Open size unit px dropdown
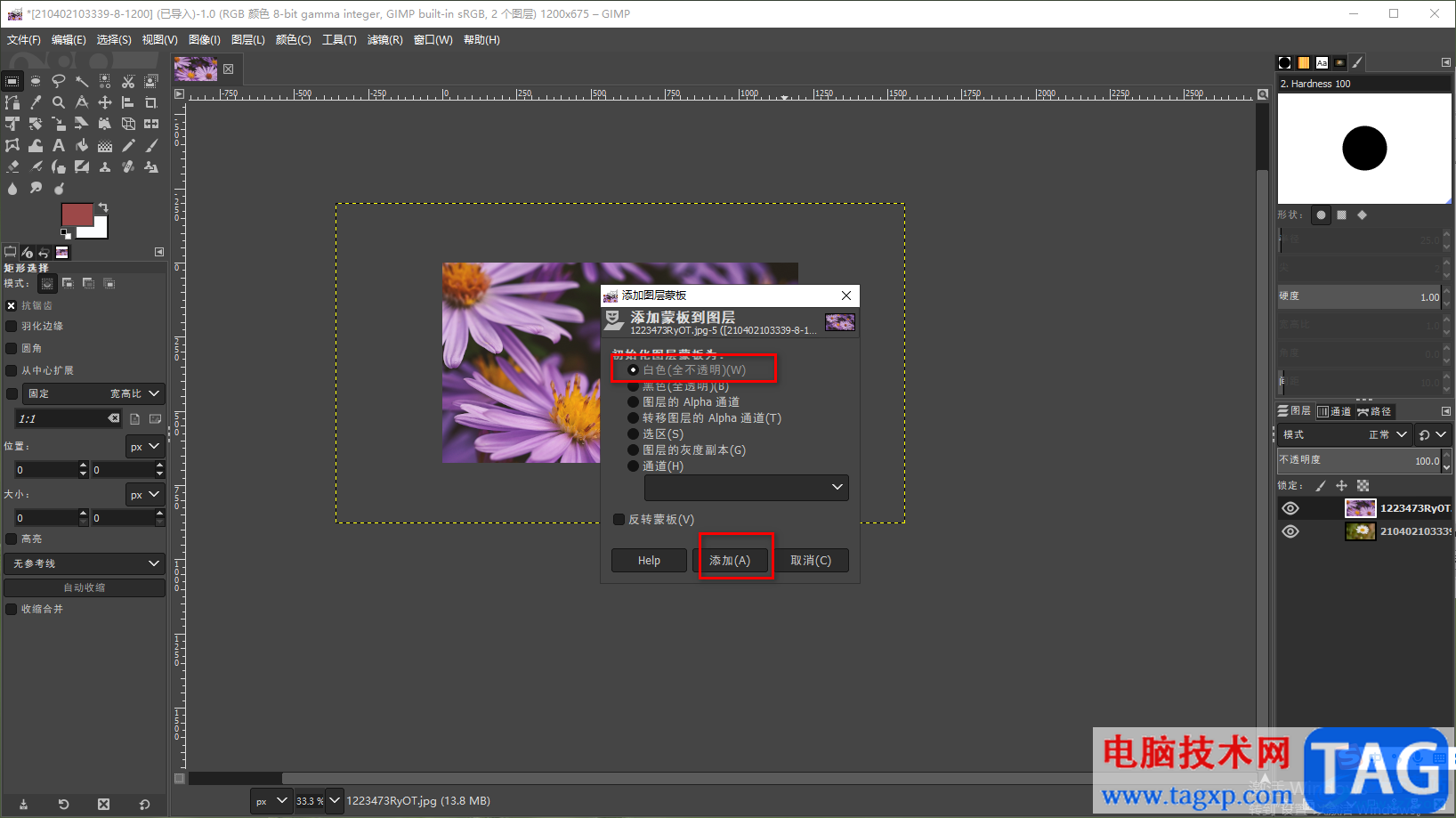 (145, 495)
